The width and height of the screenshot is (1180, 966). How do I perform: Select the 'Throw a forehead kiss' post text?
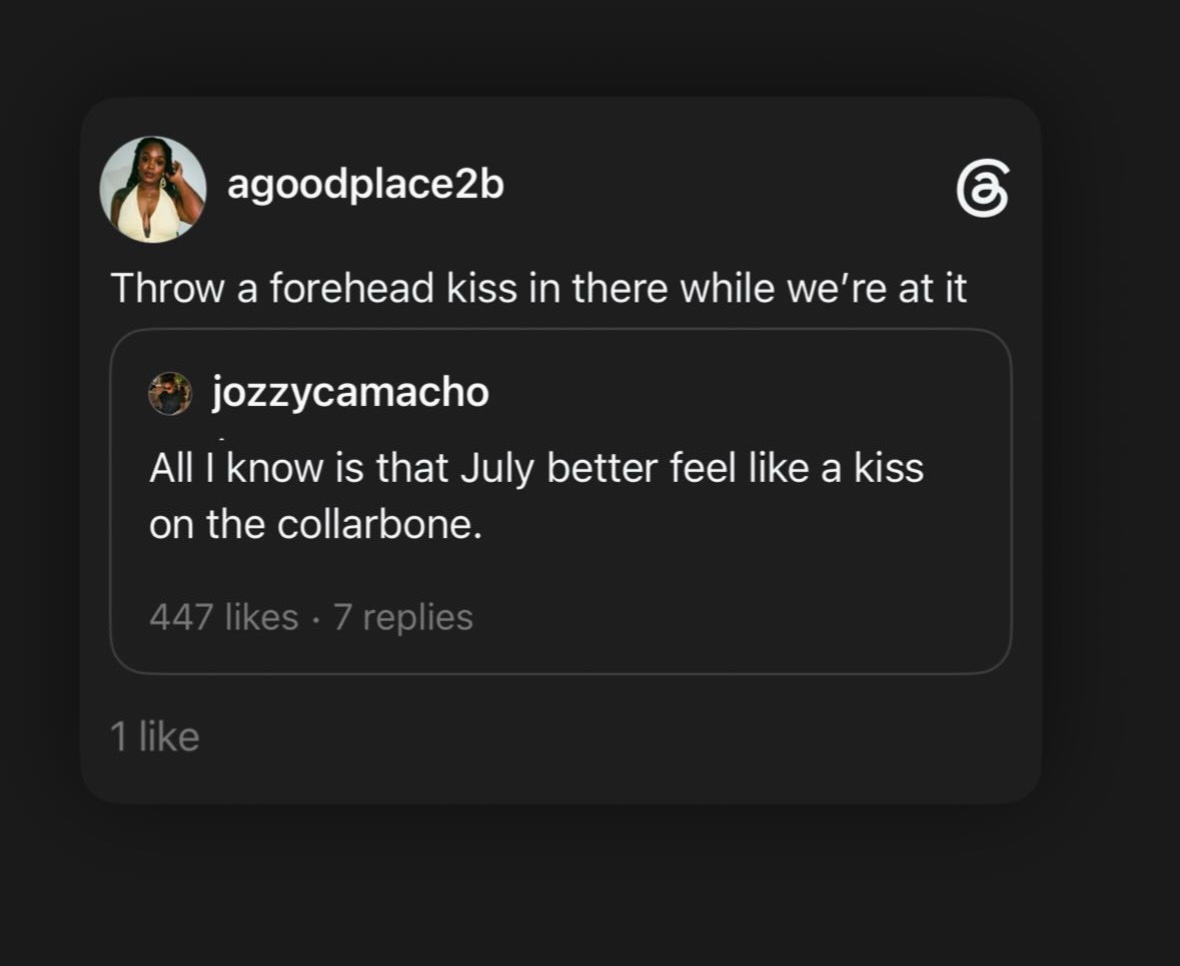click(x=539, y=288)
